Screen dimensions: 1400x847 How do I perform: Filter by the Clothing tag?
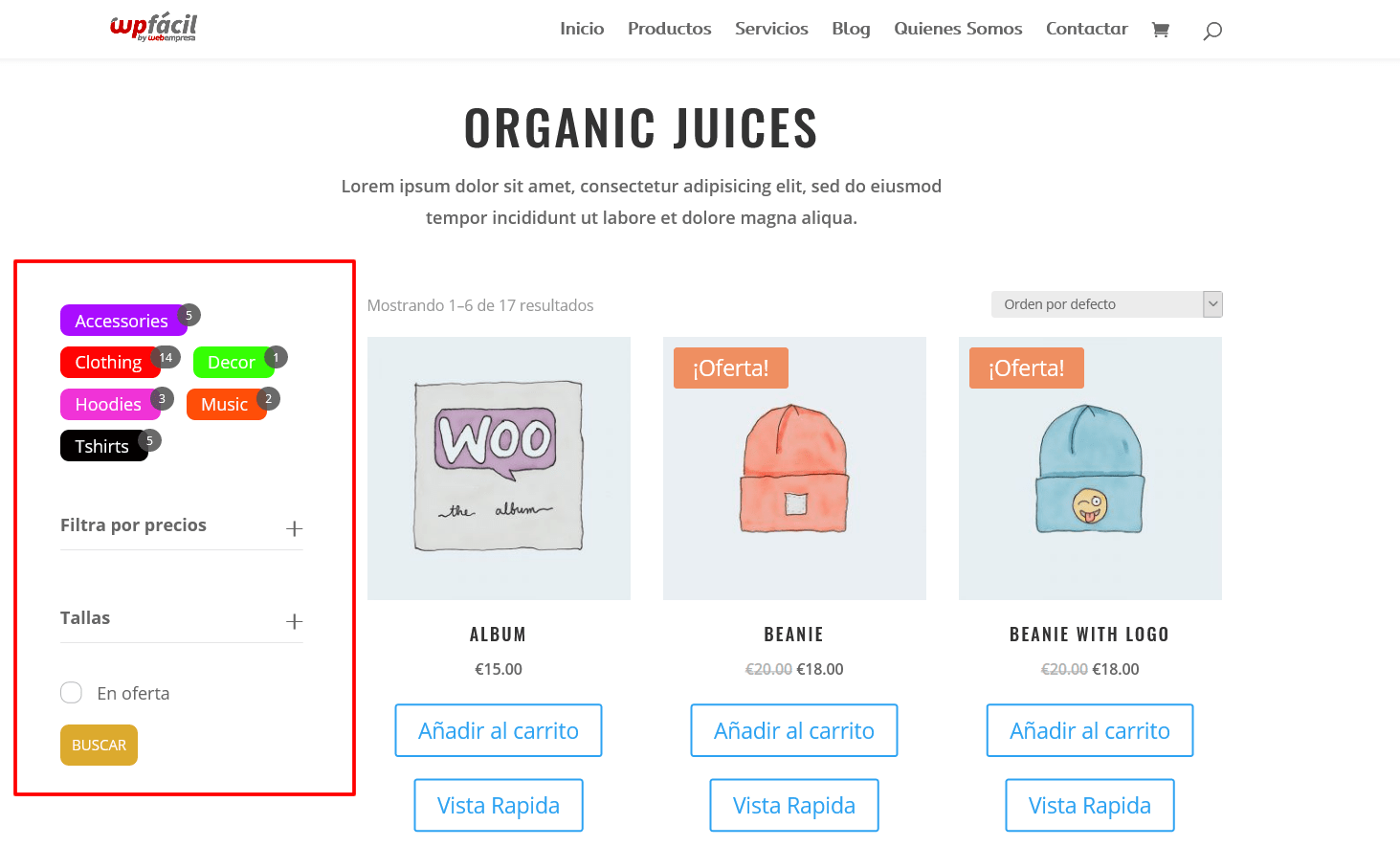109,363
